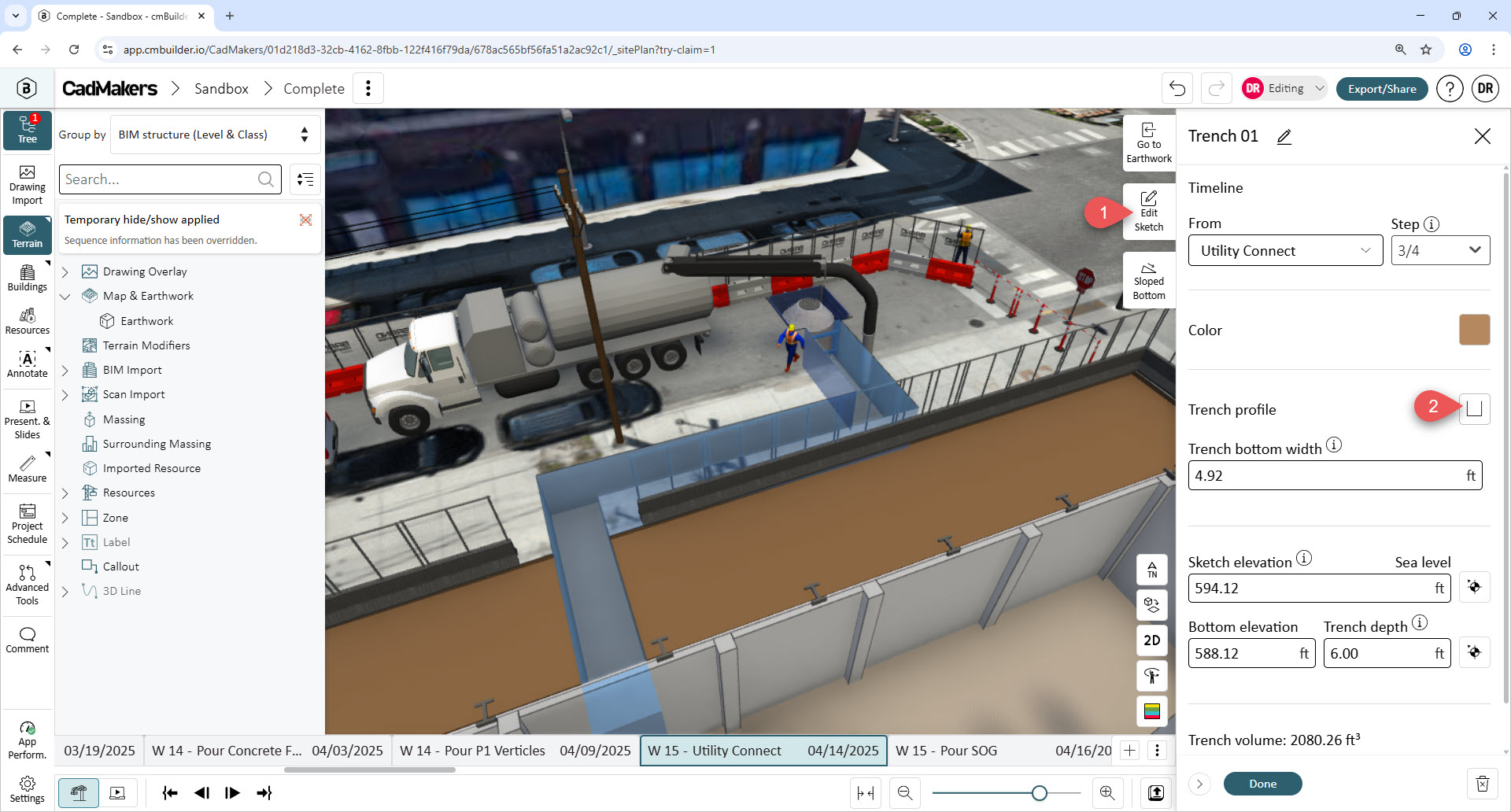Click the Done button
Viewport: 1511px width, 812px height.
(x=1262, y=784)
